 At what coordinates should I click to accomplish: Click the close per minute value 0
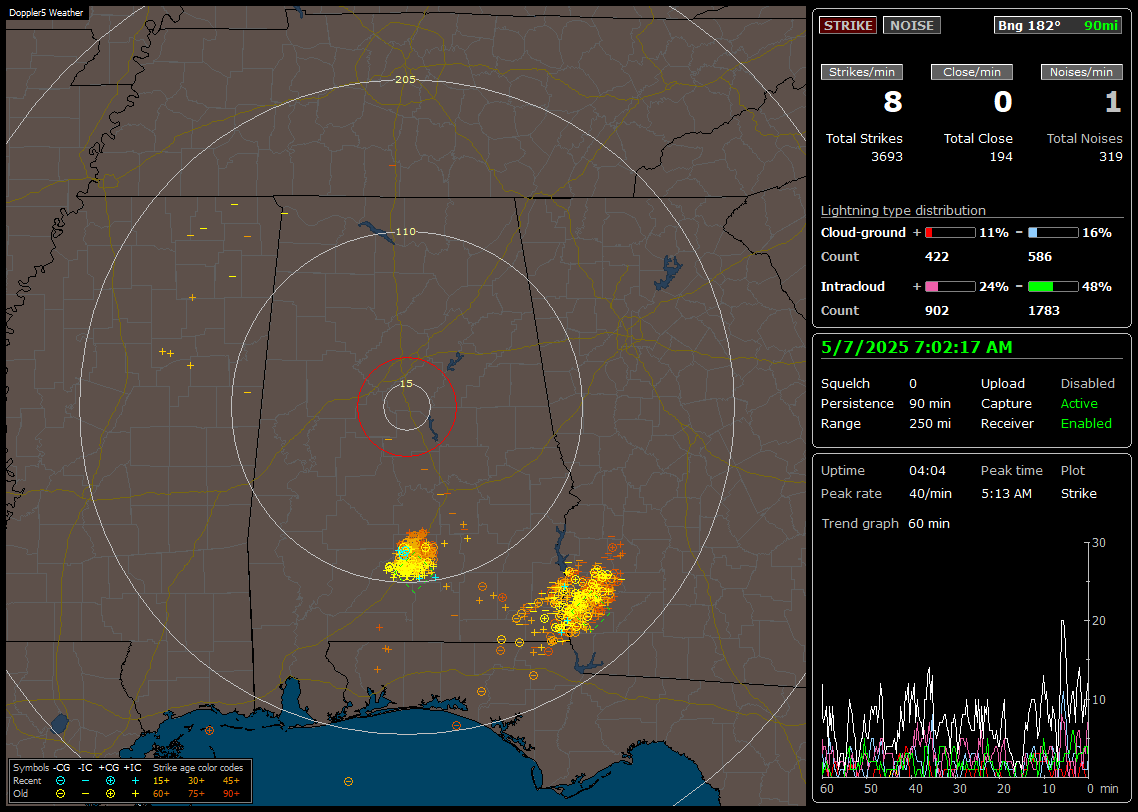coord(1003,102)
